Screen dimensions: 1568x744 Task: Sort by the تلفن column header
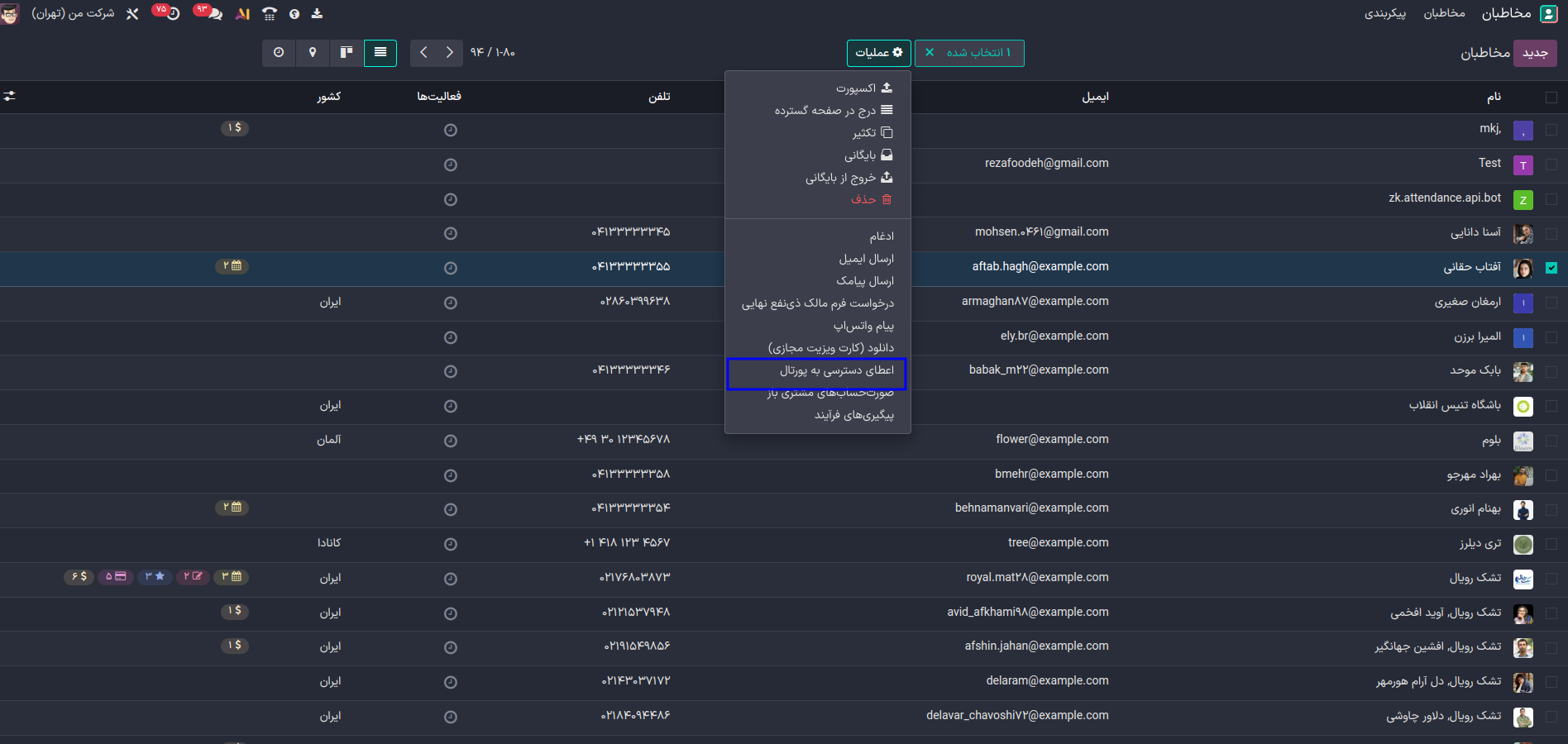click(x=659, y=97)
